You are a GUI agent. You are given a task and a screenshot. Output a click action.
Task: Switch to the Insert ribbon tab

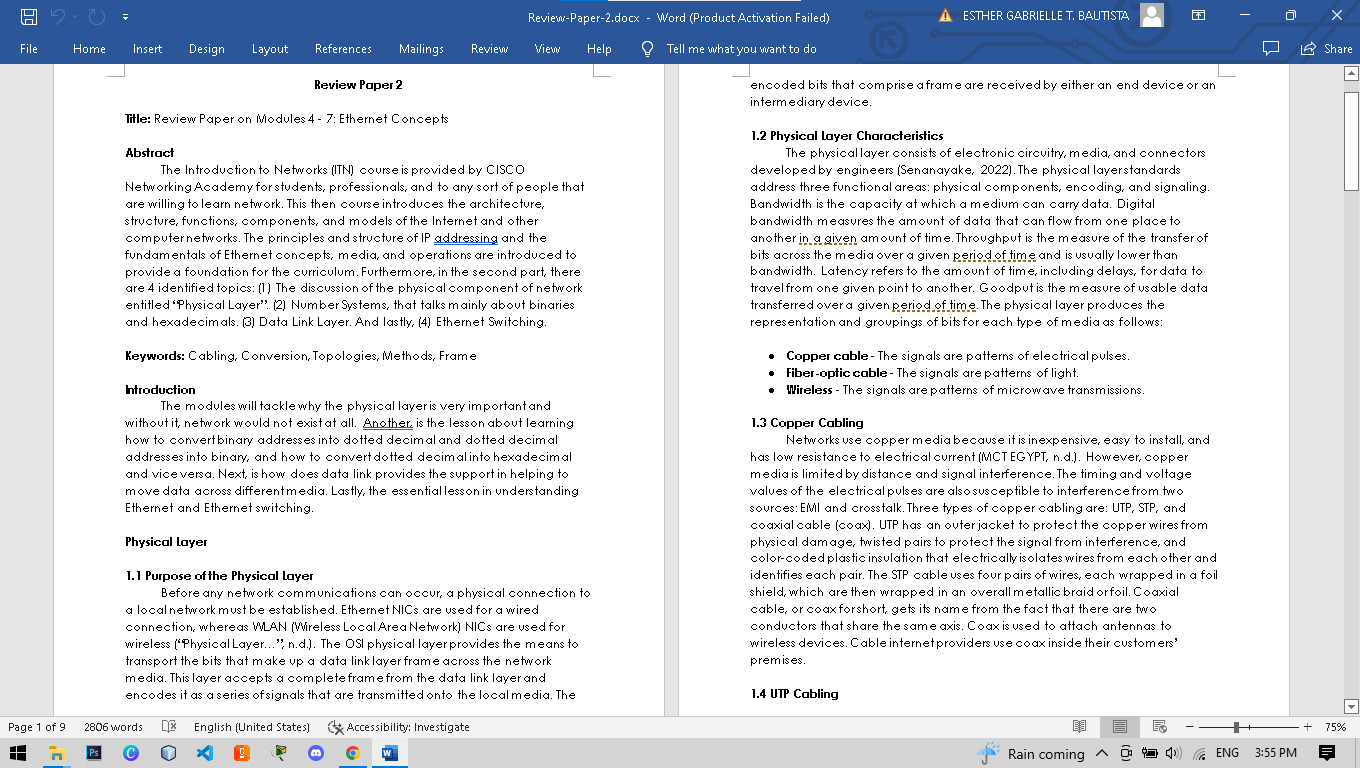[x=147, y=49]
